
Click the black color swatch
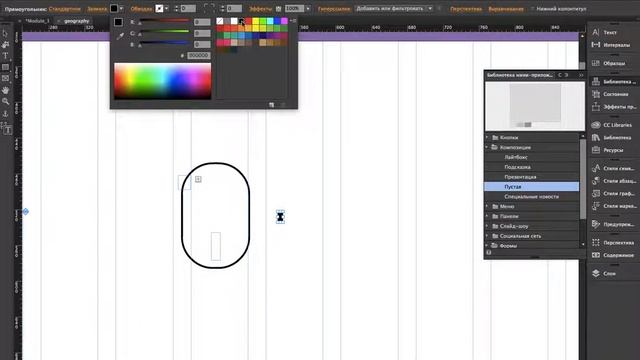tap(241, 21)
